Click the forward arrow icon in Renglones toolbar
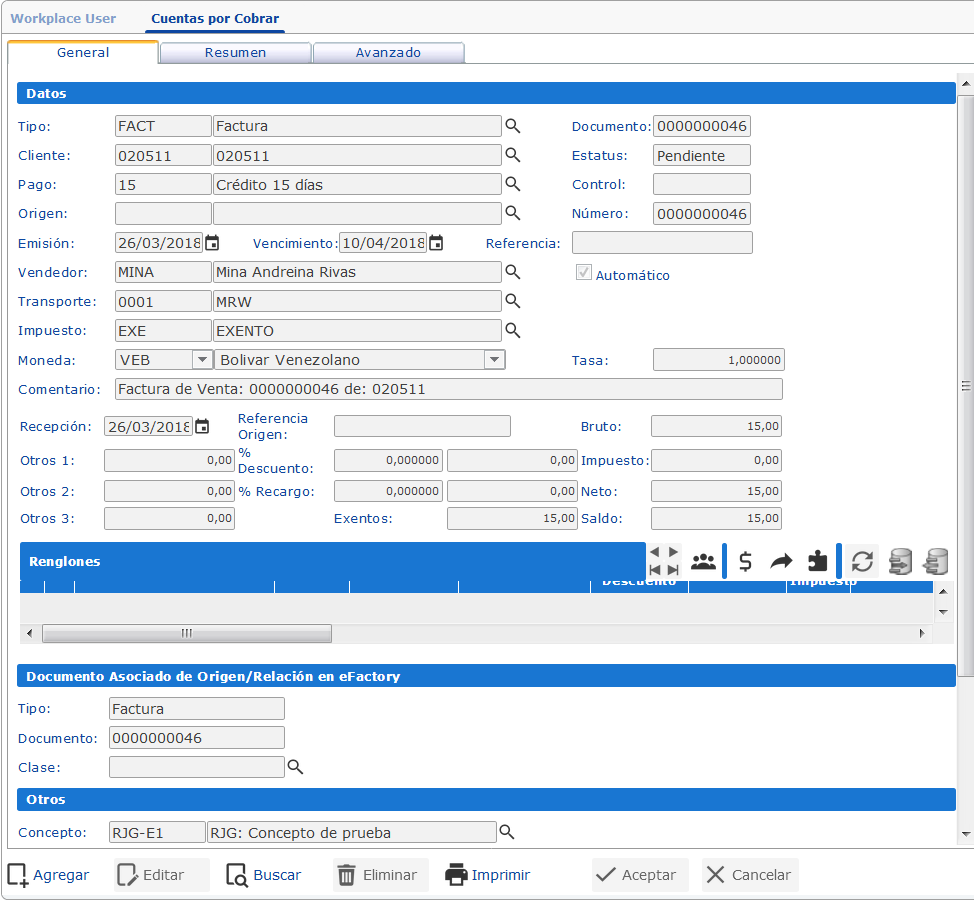The height and width of the screenshot is (902, 974). point(781,562)
